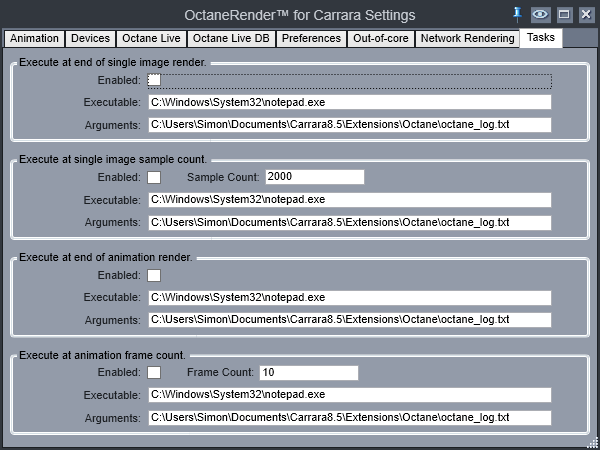Edit Arguments field for end of single image render
Image resolution: width=600 pixels, height=450 pixels.
click(350, 125)
